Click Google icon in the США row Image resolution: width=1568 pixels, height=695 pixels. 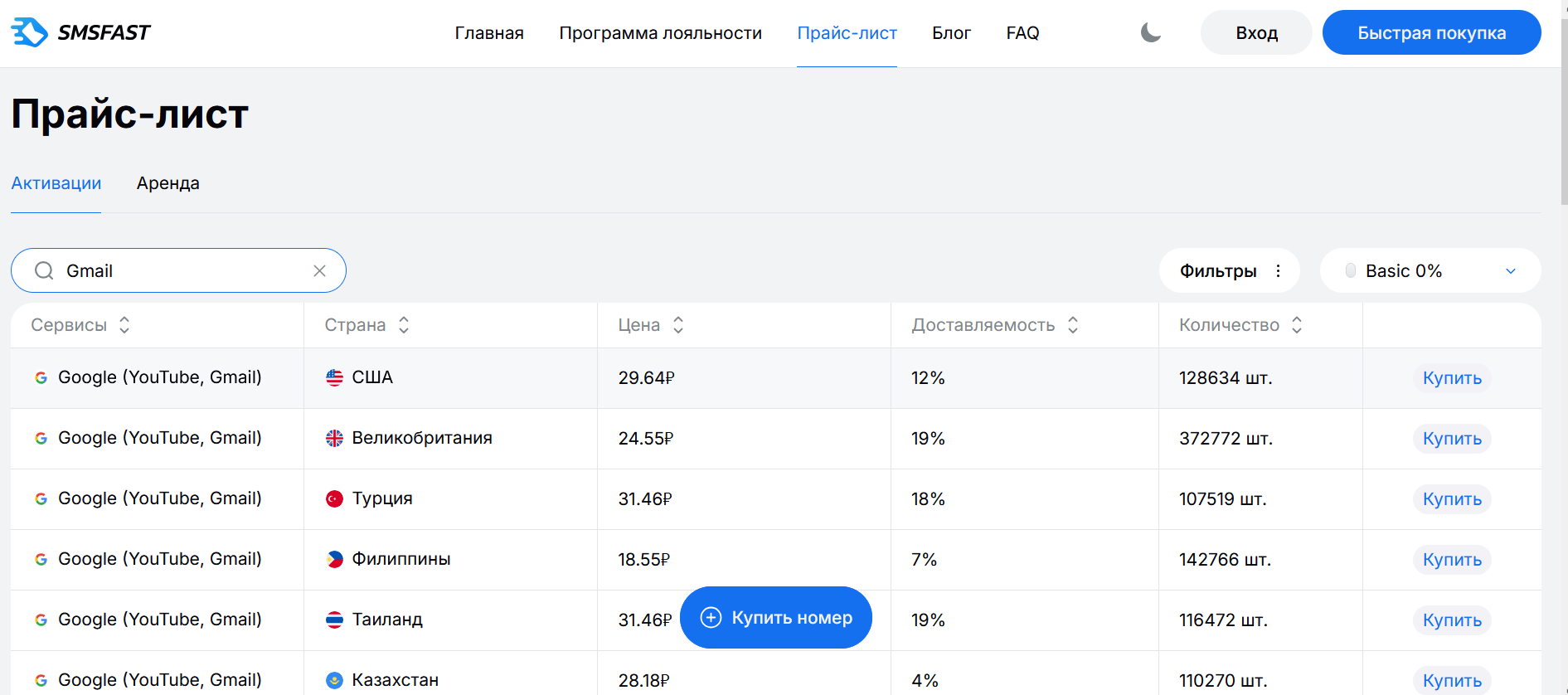click(x=41, y=378)
